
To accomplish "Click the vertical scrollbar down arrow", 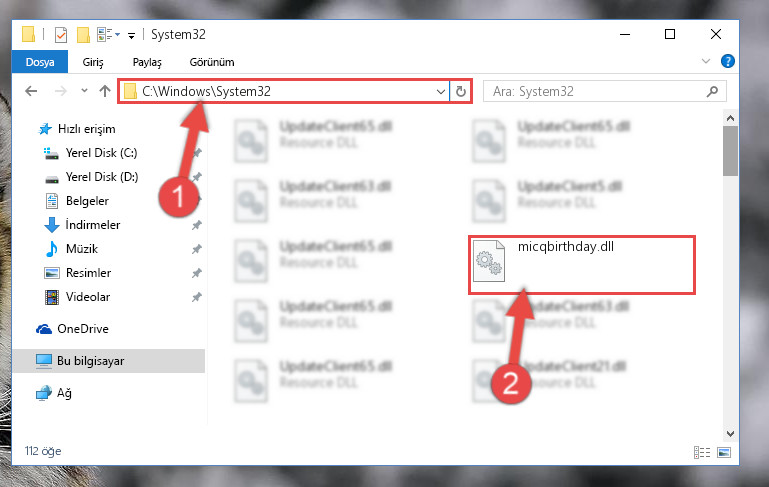I will coord(730,434).
